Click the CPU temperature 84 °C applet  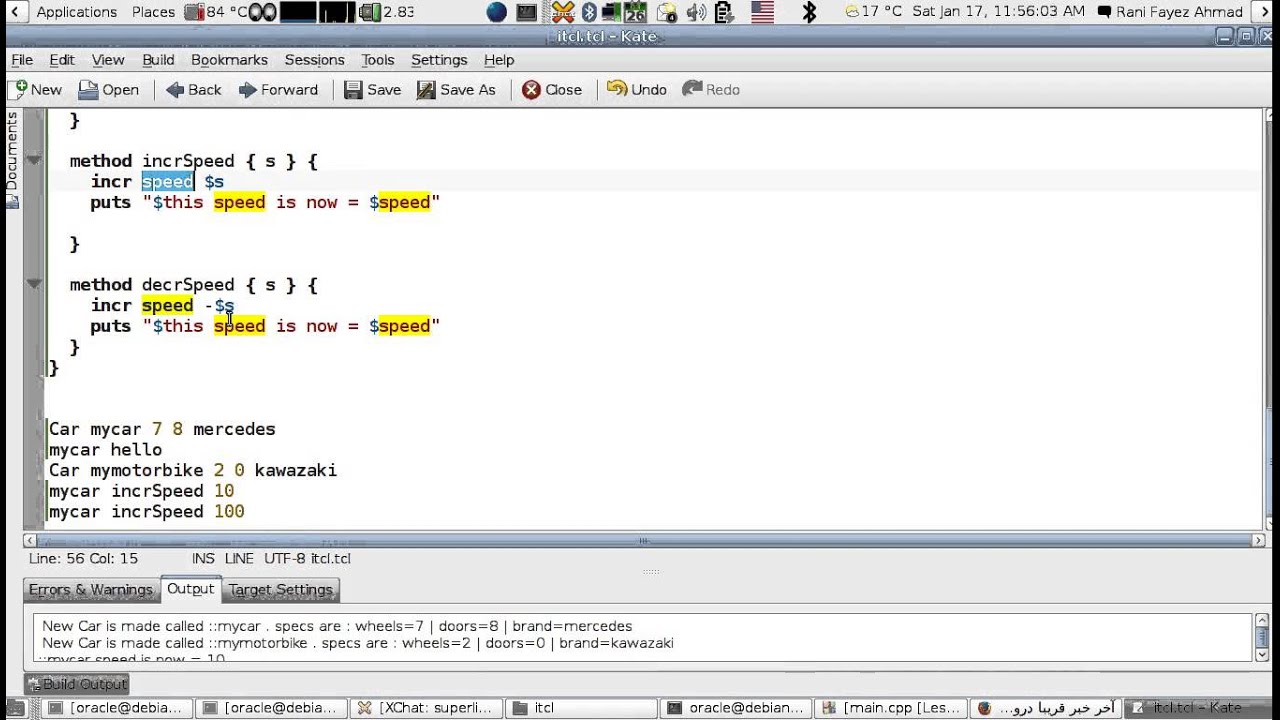click(x=216, y=12)
